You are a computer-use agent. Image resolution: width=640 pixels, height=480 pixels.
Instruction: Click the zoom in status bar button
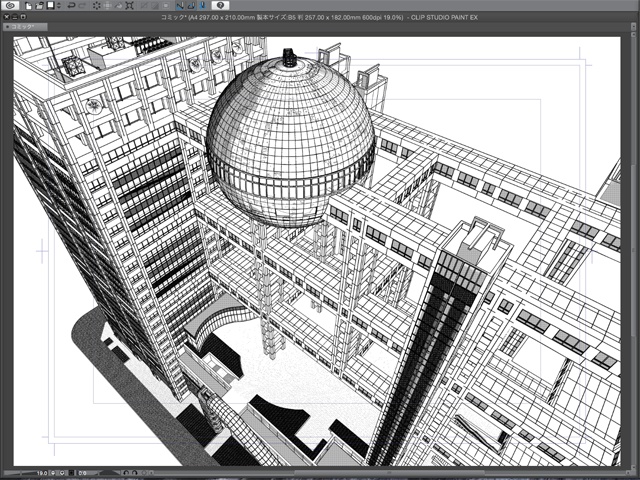coord(62,473)
